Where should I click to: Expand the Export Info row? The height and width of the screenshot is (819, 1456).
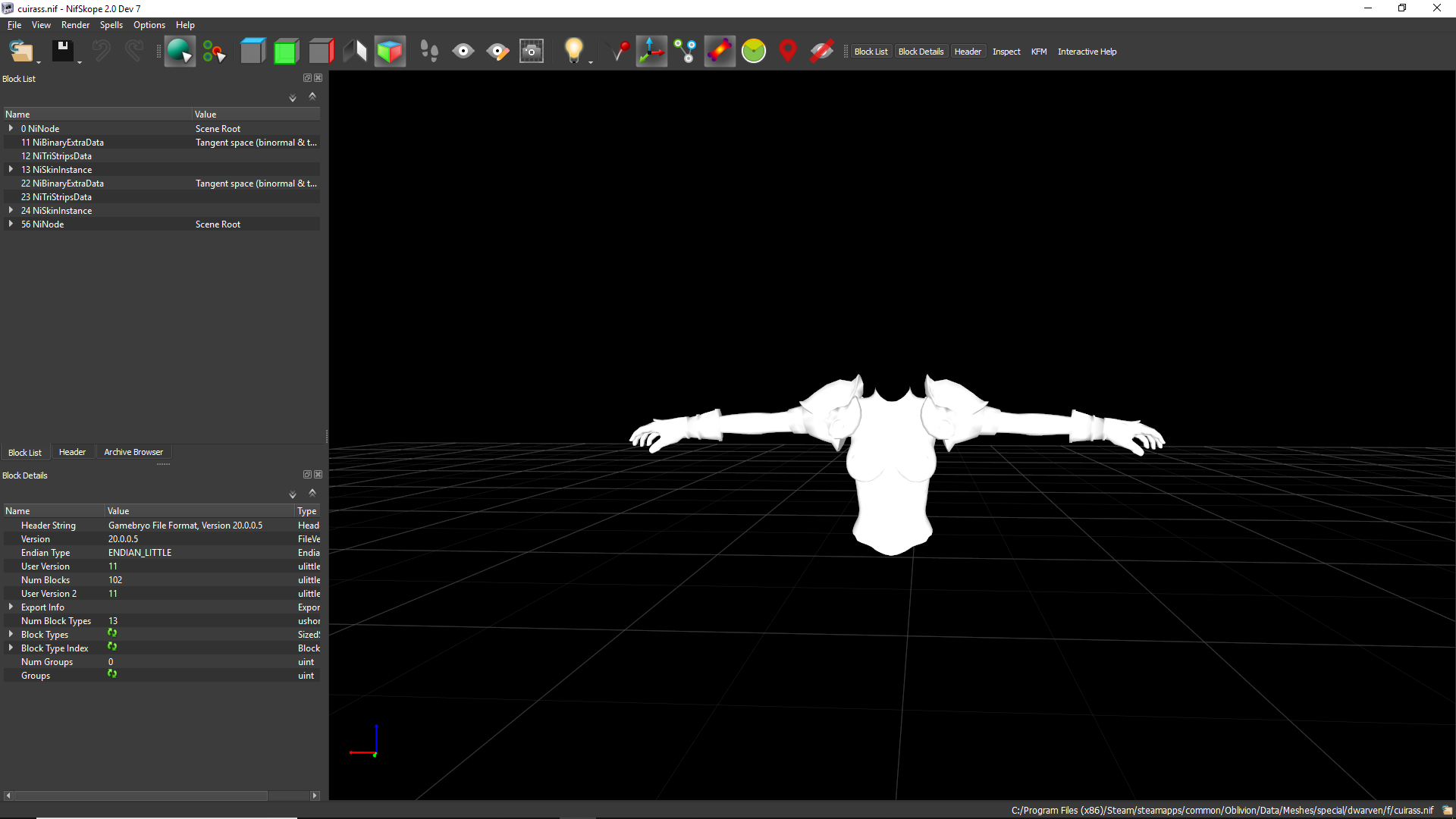tap(11, 607)
